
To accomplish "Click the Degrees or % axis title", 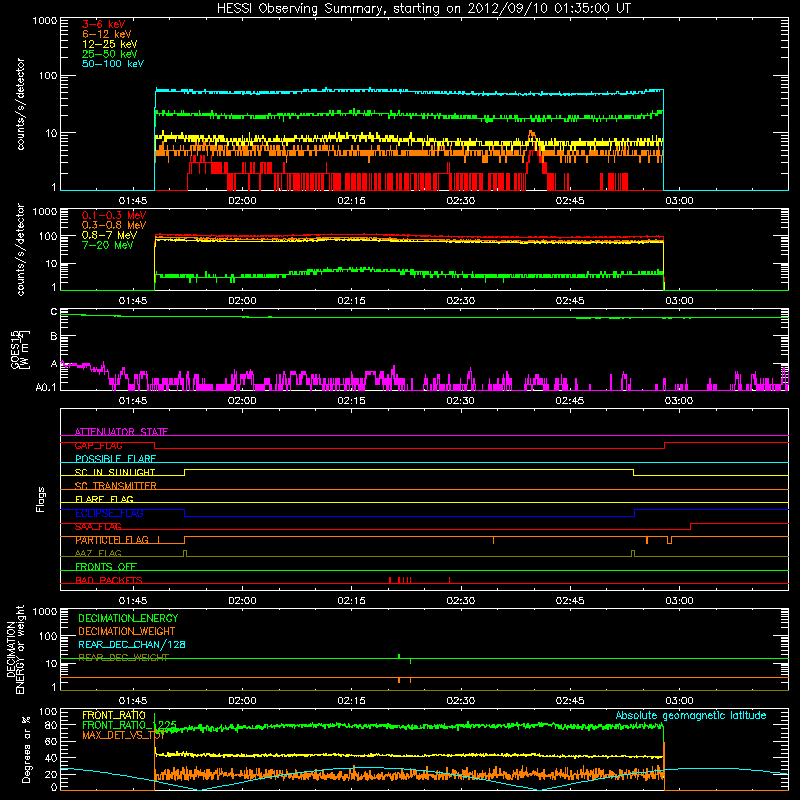I will tap(26, 749).
